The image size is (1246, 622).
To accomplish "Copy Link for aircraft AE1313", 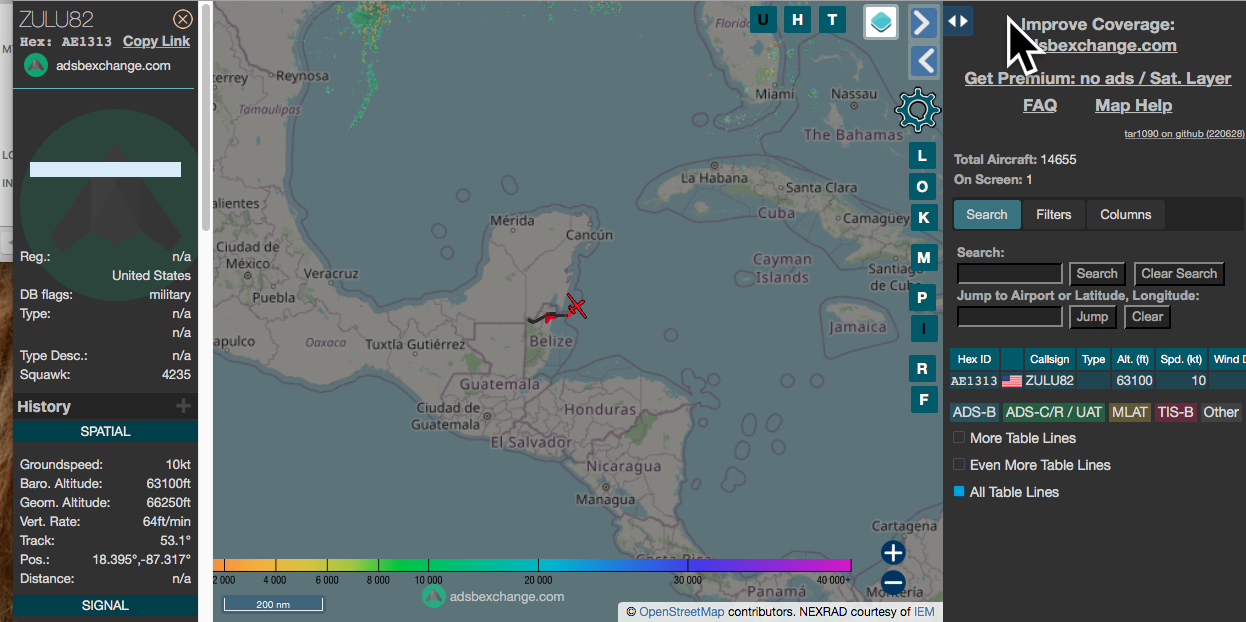I will tap(156, 41).
